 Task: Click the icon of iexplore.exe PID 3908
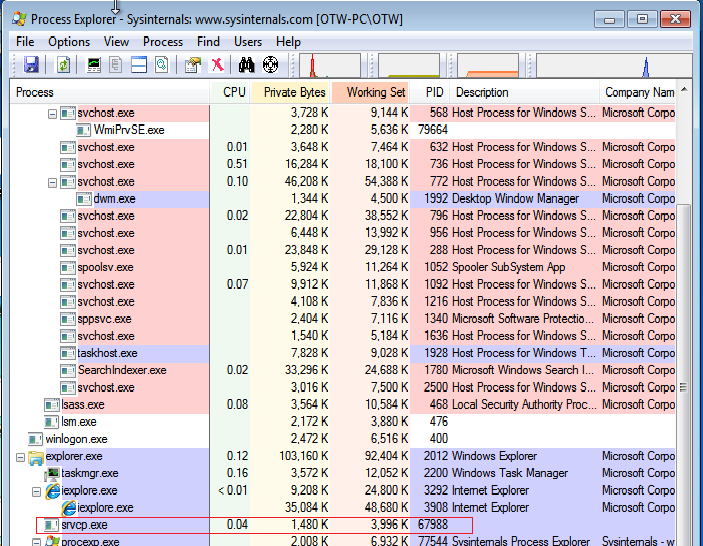[x=68, y=508]
